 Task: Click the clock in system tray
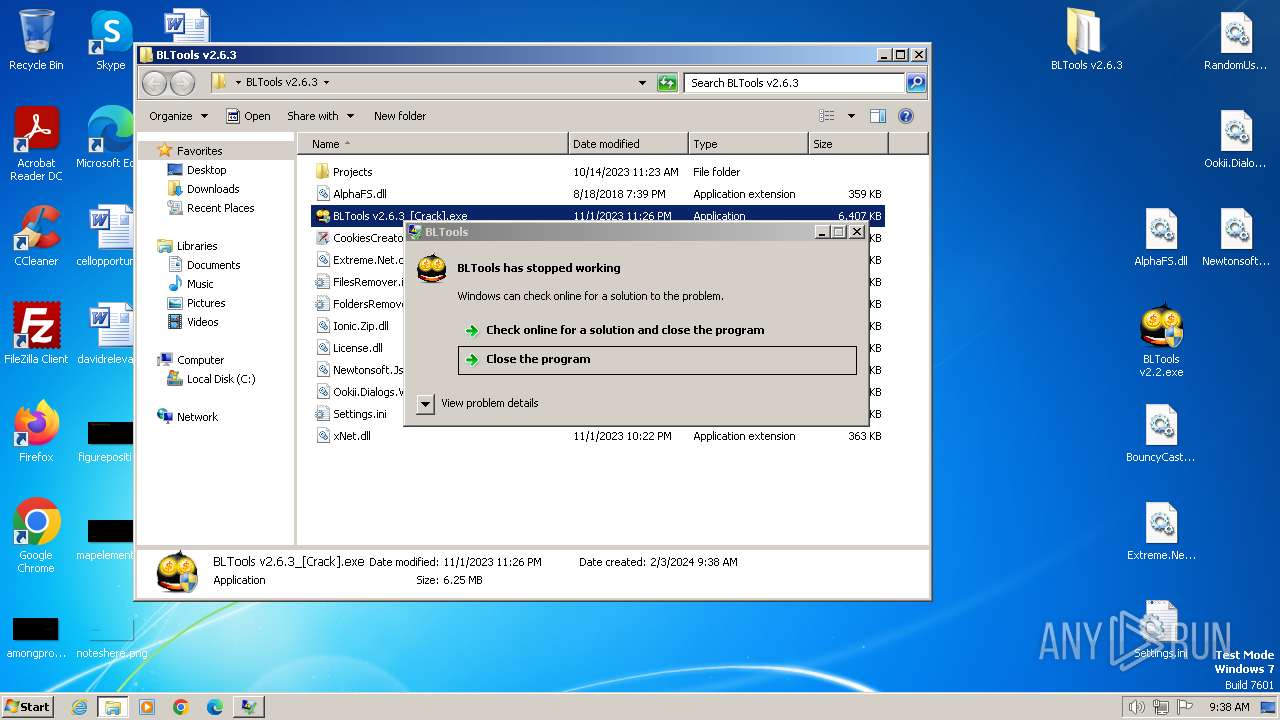pos(1229,707)
